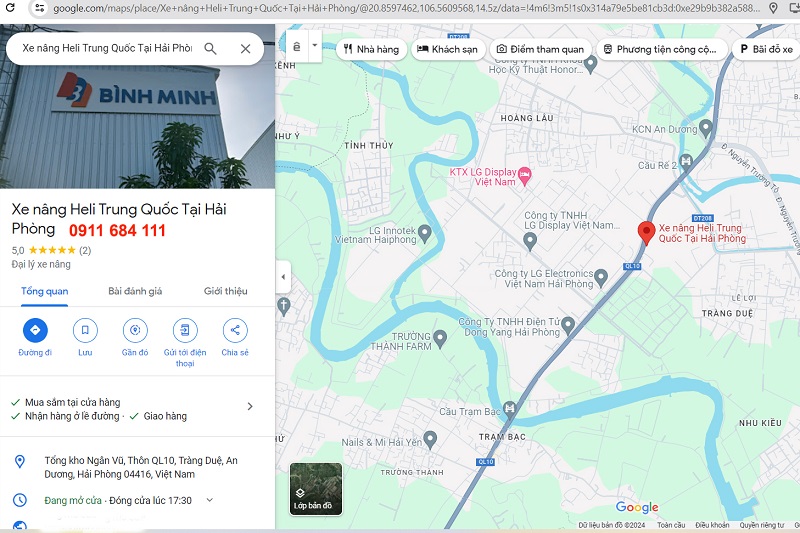Toggle the Lớp bản đồ layers view
The image size is (800, 533).
point(316,489)
